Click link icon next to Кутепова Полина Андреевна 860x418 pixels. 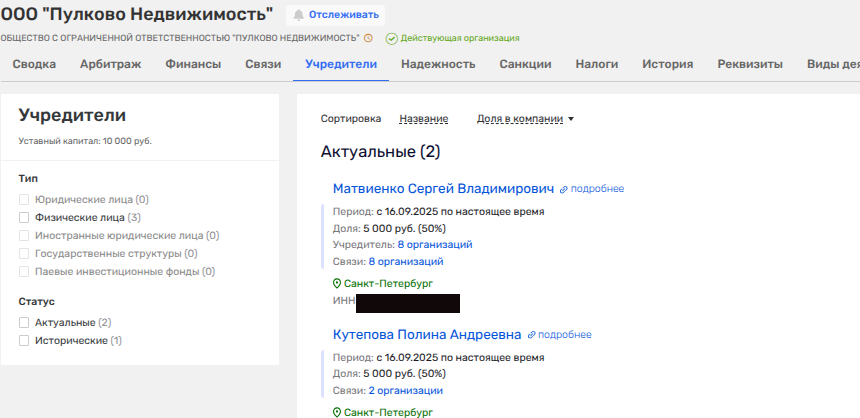coord(532,335)
